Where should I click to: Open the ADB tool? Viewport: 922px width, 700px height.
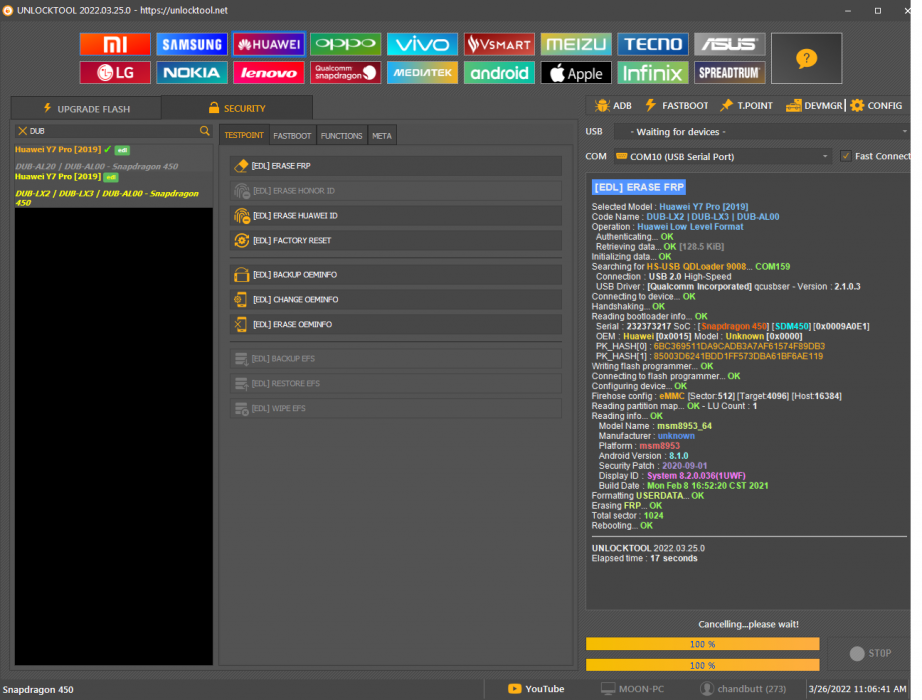click(x=613, y=105)
